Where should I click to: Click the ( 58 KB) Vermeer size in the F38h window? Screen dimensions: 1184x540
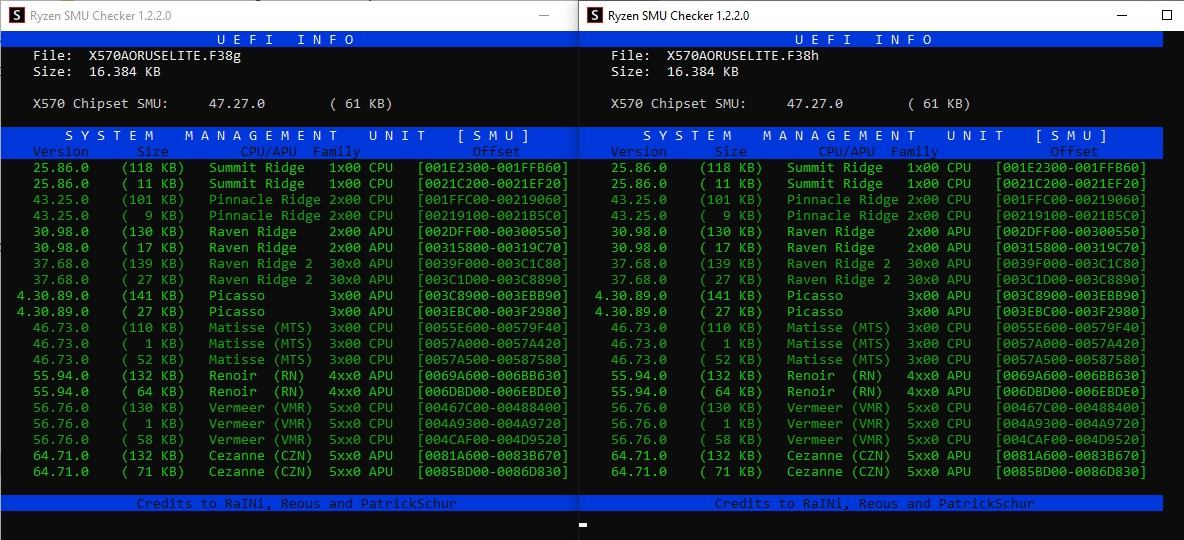732,440
